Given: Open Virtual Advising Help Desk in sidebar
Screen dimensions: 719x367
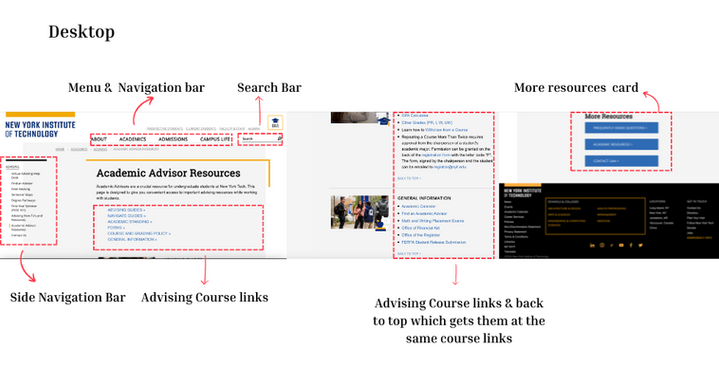Looking at the screenshot, I should point(26,175).
